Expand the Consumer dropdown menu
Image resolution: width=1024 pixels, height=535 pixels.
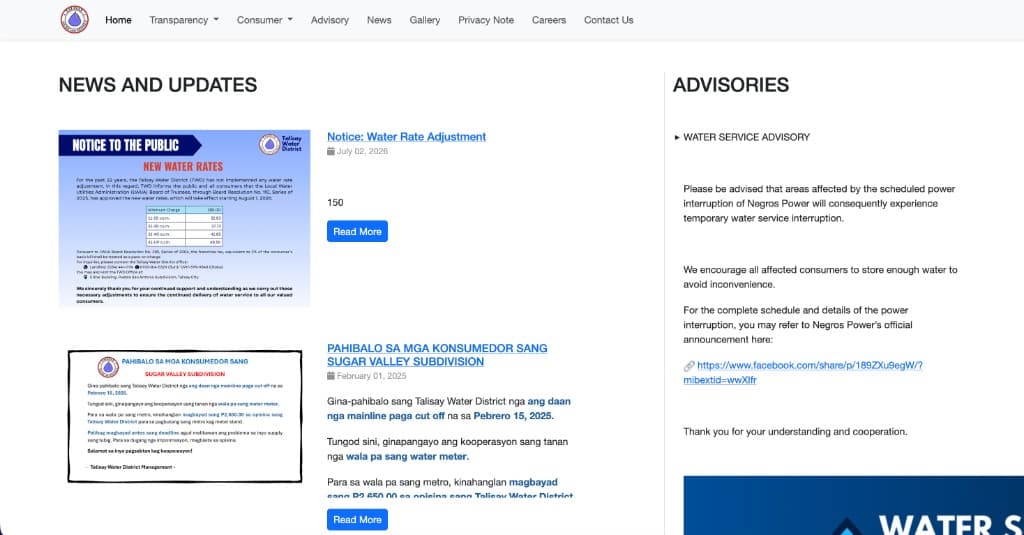(264, 20)
